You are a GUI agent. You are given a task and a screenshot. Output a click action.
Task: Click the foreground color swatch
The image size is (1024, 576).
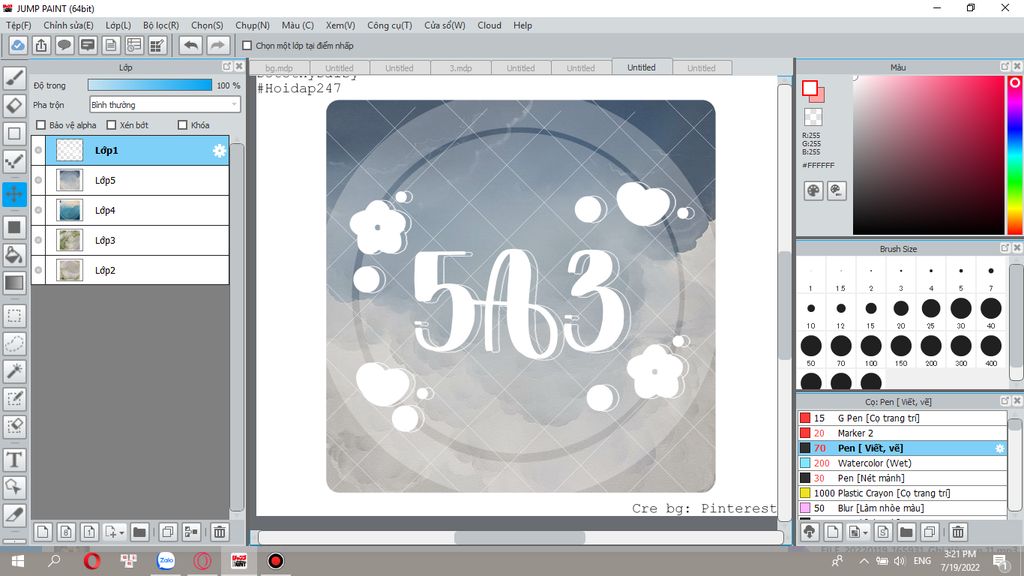810,88
